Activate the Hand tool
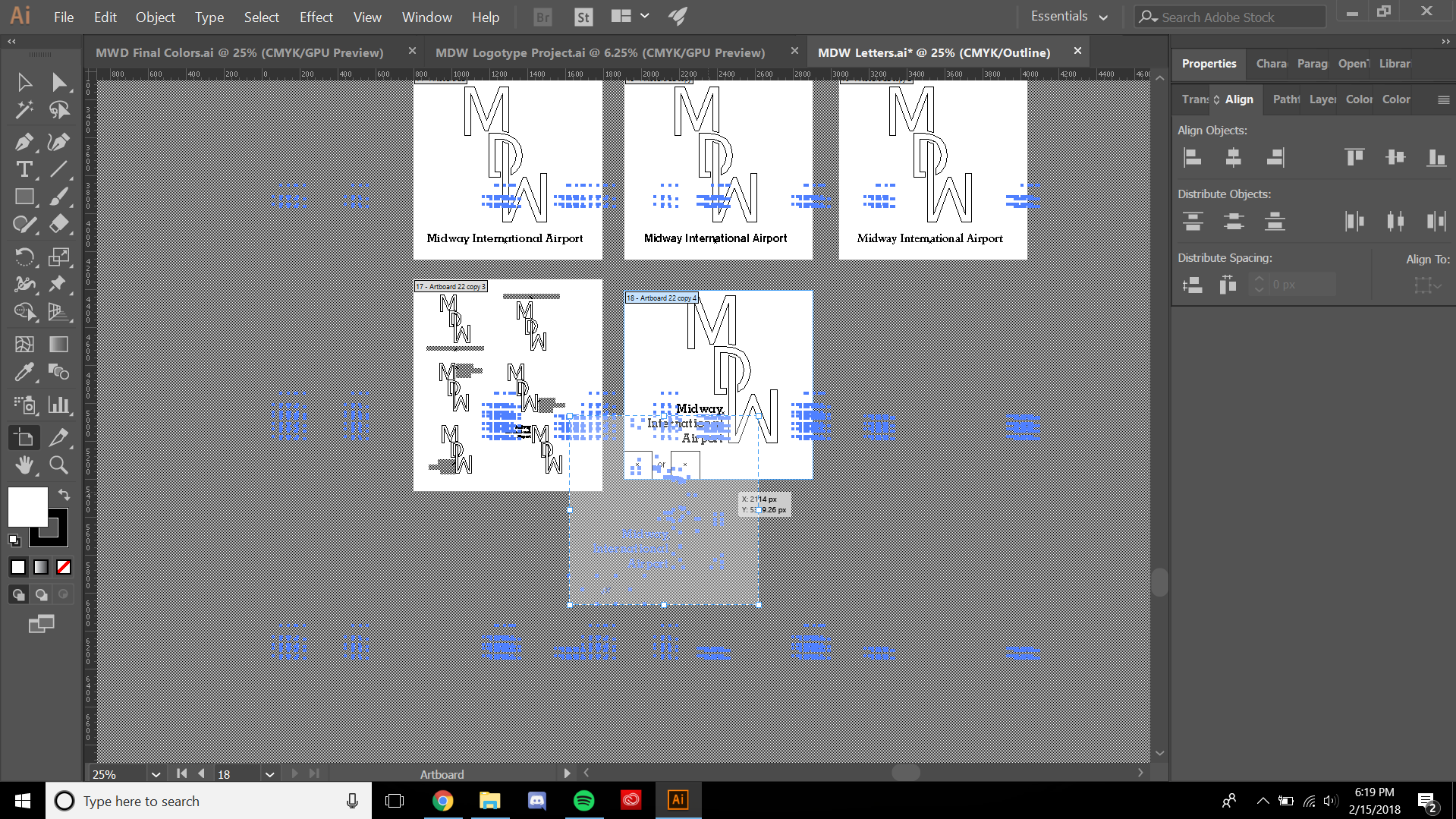This screenshot has height=819, width=1456. point(25,465)
